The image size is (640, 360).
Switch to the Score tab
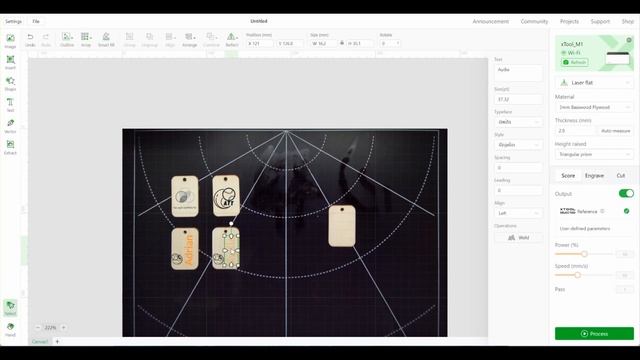click(568, 176)
